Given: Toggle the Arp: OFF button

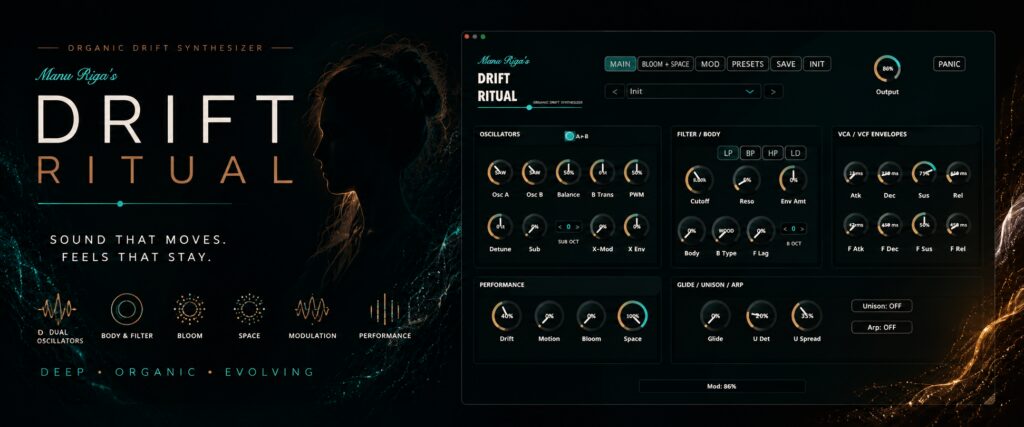Looking at the screenshot, I should (x=882, y=327).
